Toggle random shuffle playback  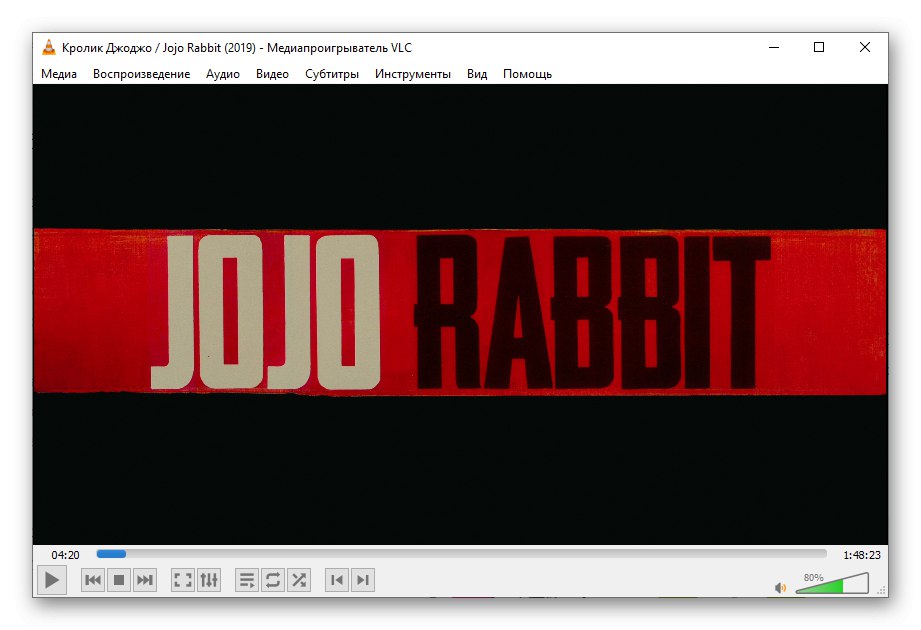[x=298, y=580]
